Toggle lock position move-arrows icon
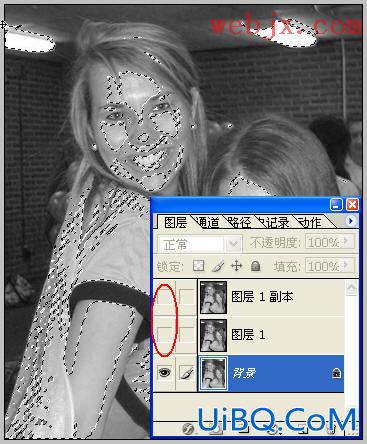 (236, 266)
